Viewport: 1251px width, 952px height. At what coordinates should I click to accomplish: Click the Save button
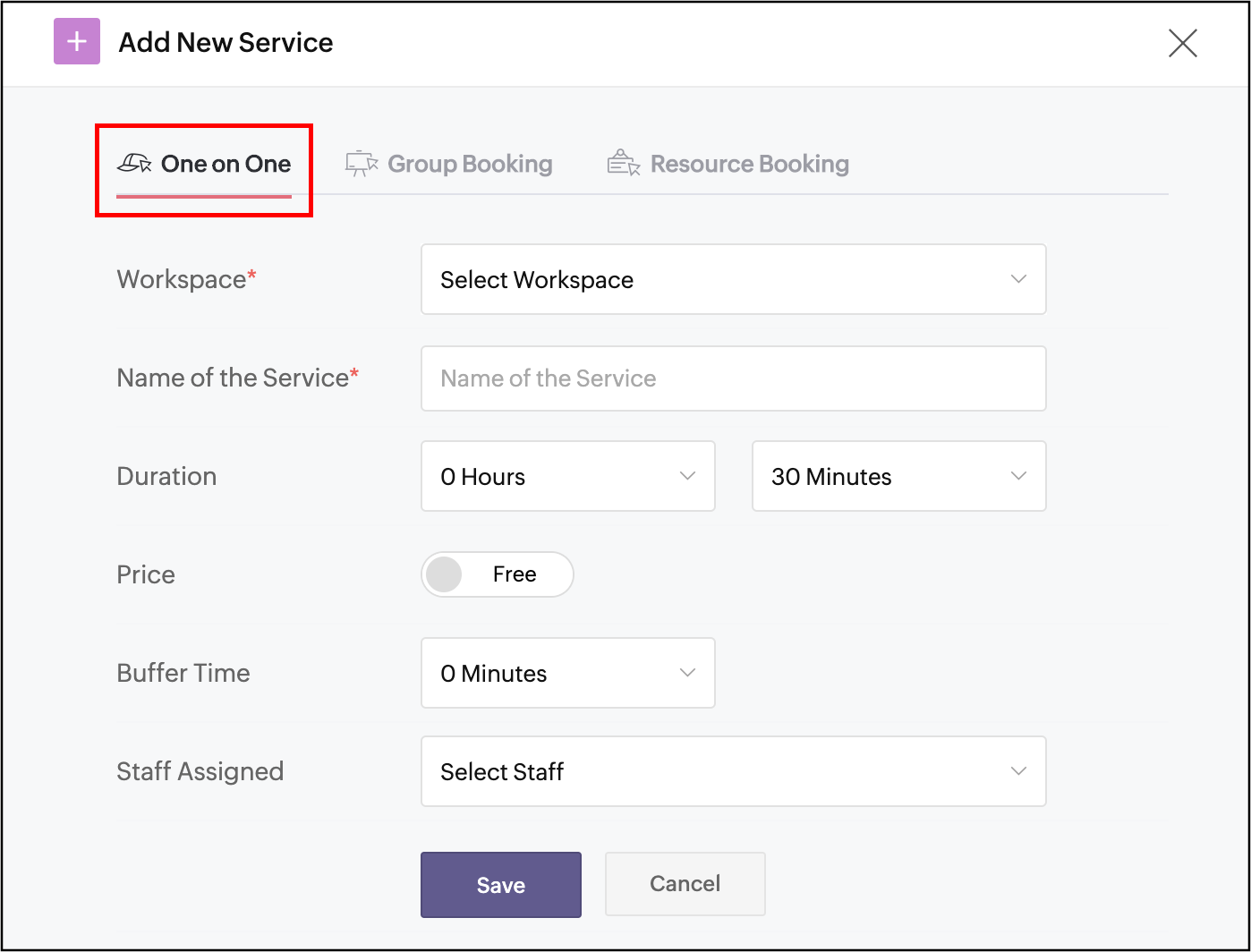(500, 885)
